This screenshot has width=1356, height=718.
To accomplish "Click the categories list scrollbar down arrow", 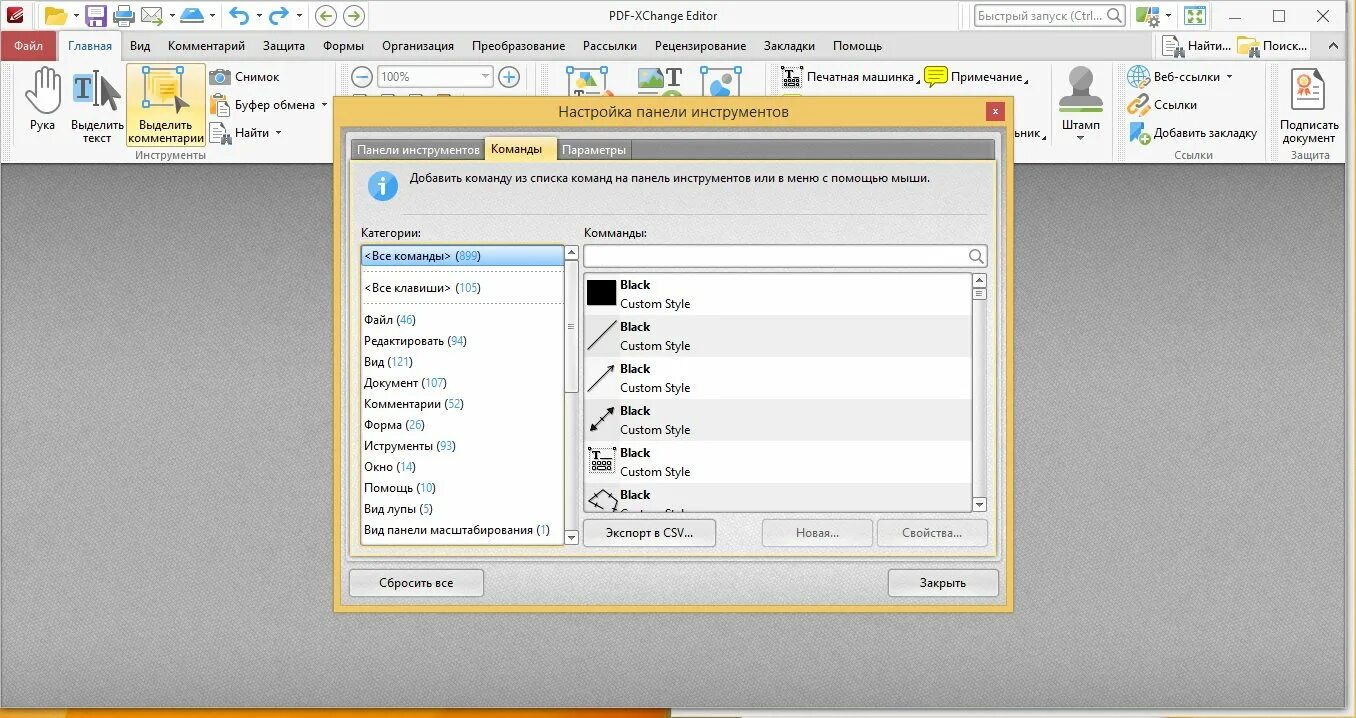I will coord(572,537).
